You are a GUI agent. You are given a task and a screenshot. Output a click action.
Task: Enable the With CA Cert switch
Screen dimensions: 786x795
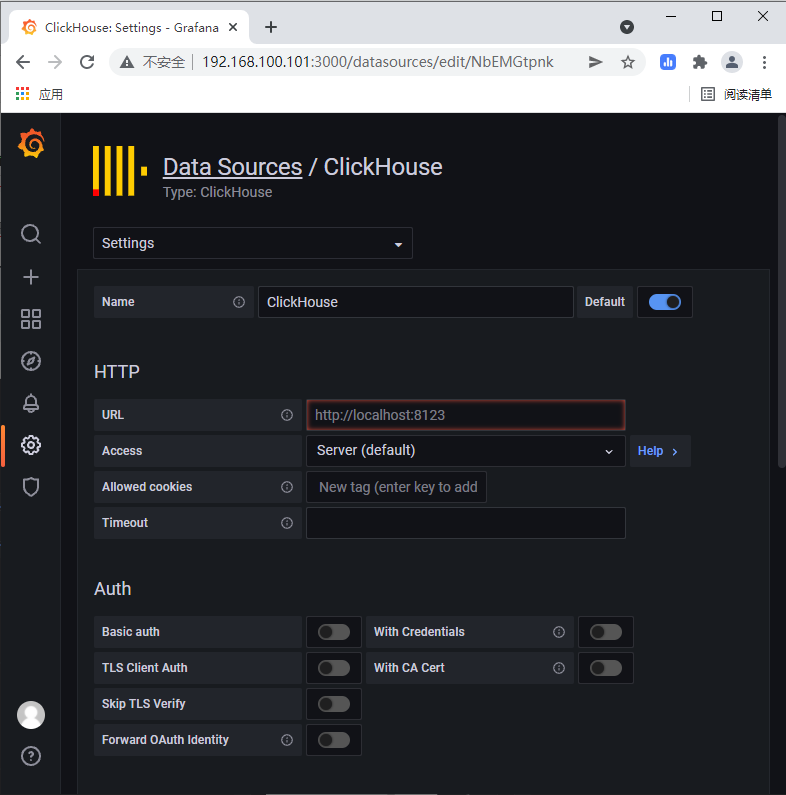pos(605,668)
